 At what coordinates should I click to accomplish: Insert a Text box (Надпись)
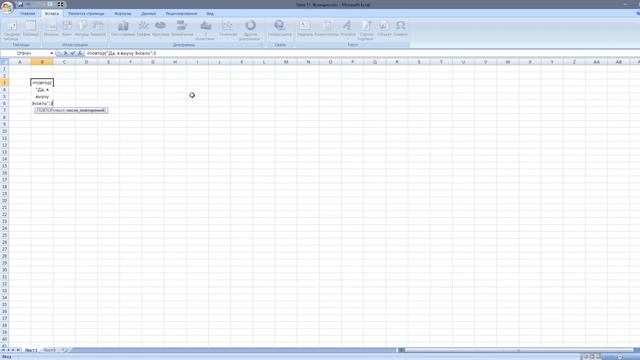304,29
